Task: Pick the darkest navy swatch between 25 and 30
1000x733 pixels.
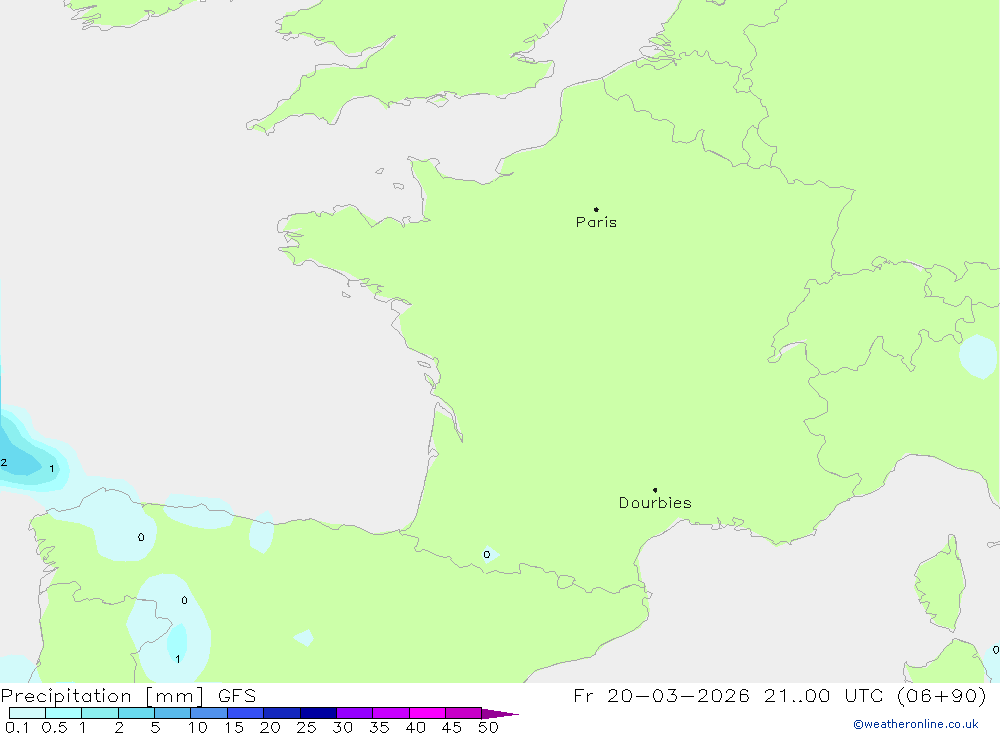Action: tap(318, 713)
